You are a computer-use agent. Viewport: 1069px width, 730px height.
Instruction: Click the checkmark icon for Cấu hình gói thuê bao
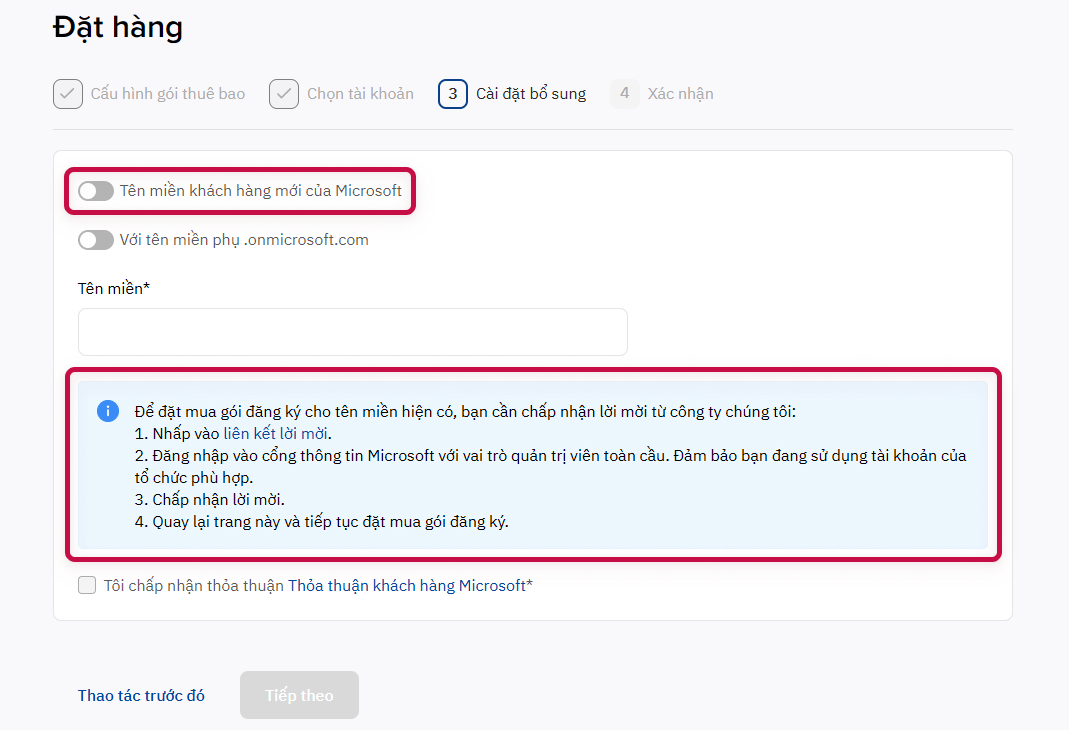tap(68, 94)
